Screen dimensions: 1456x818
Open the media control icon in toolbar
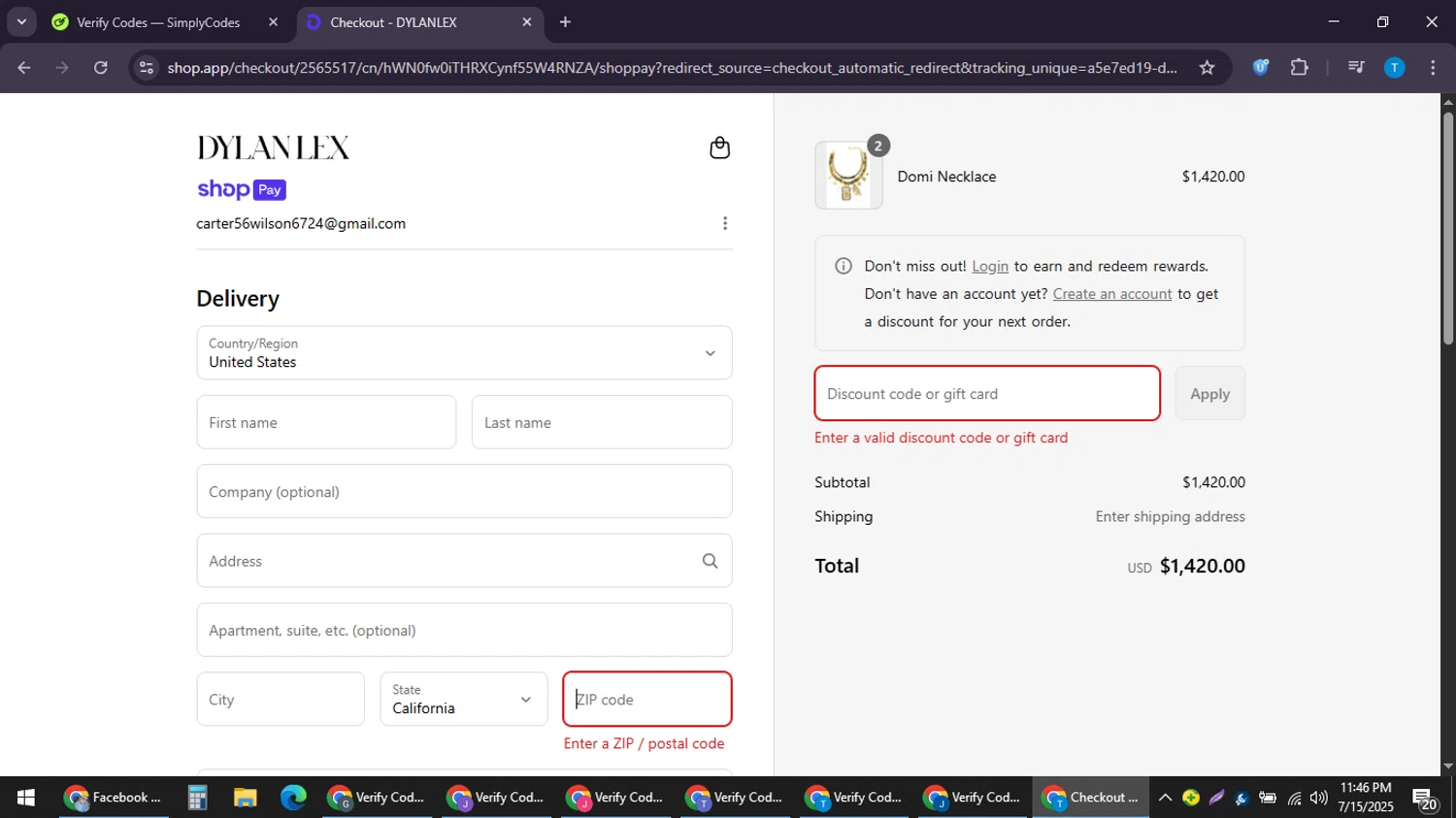click(x=1356, y=68)
